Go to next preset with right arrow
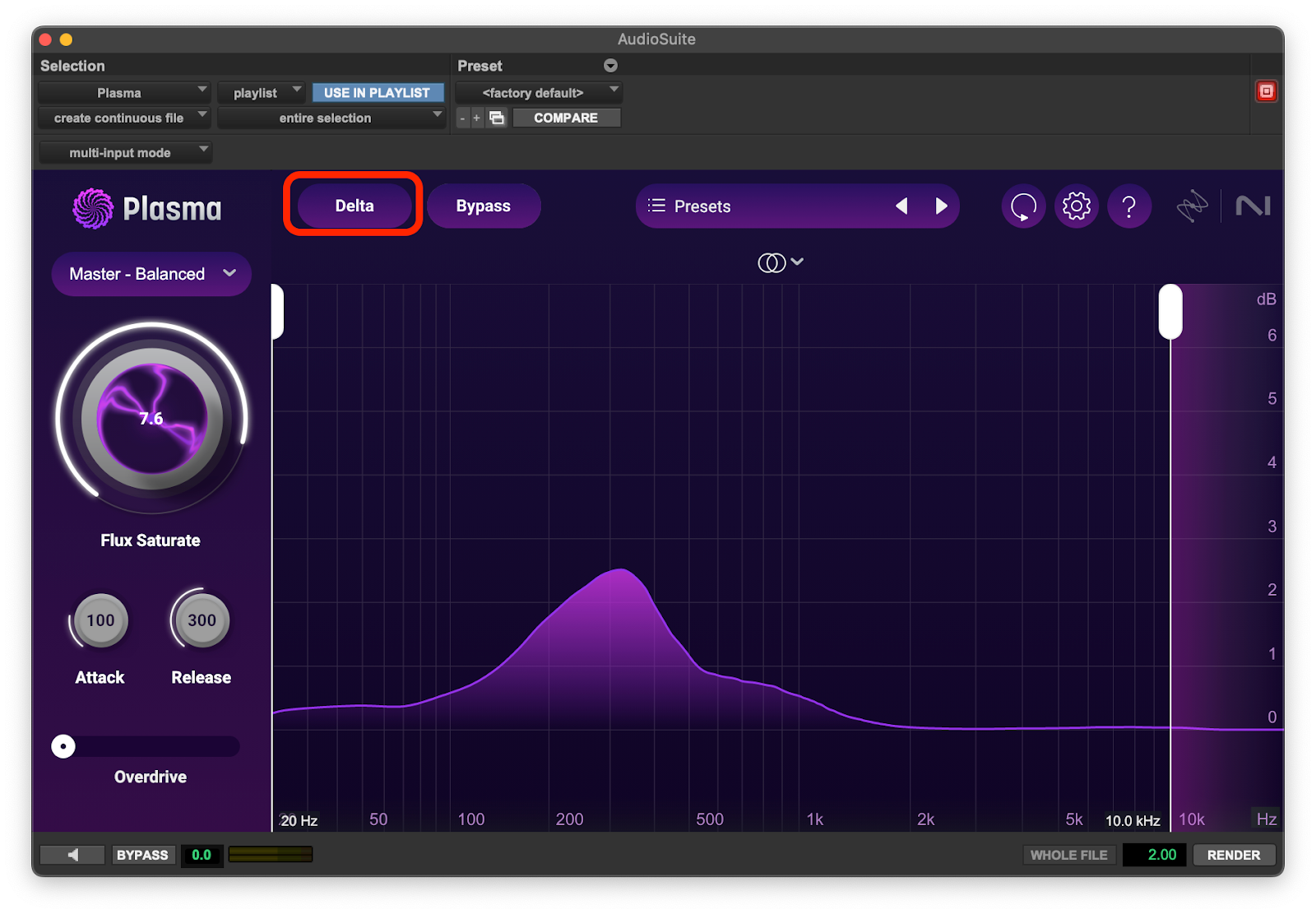1316x914 pixels. pyautogui.click(x=942, y=206)
